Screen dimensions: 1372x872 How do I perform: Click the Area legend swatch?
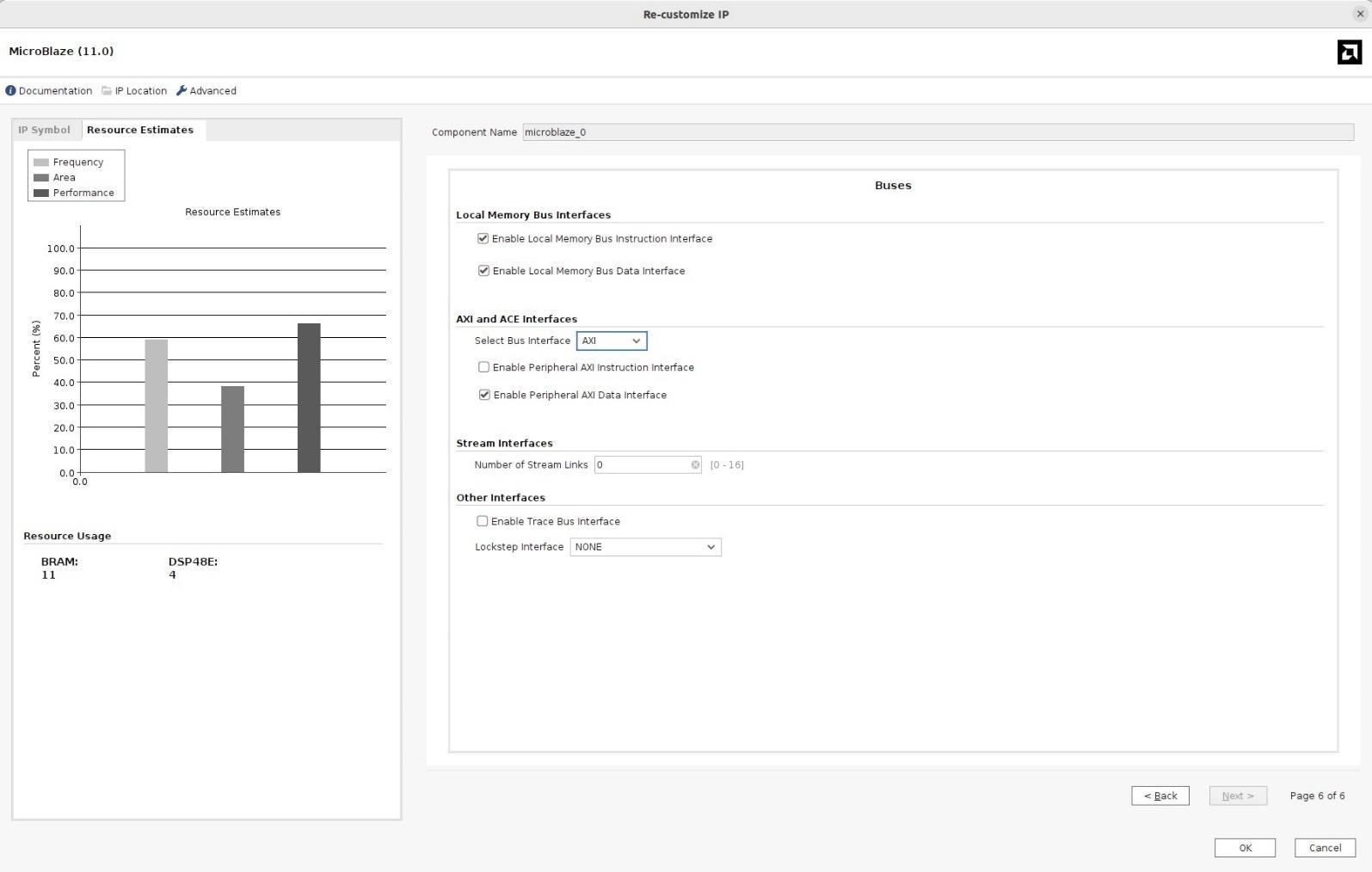click(41, 177)
